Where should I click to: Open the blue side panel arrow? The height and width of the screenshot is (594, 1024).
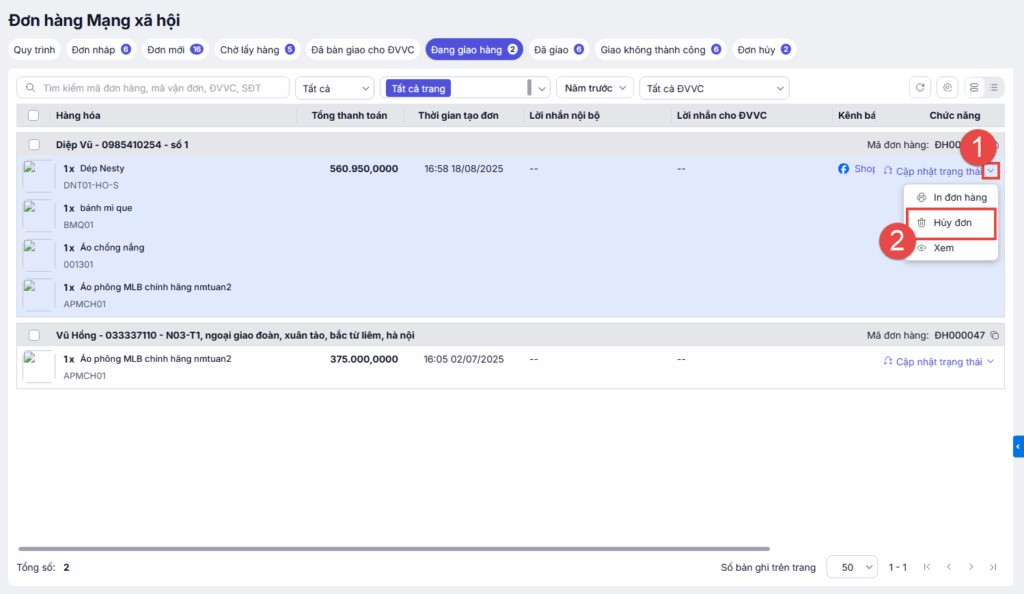coord(1018,446)
